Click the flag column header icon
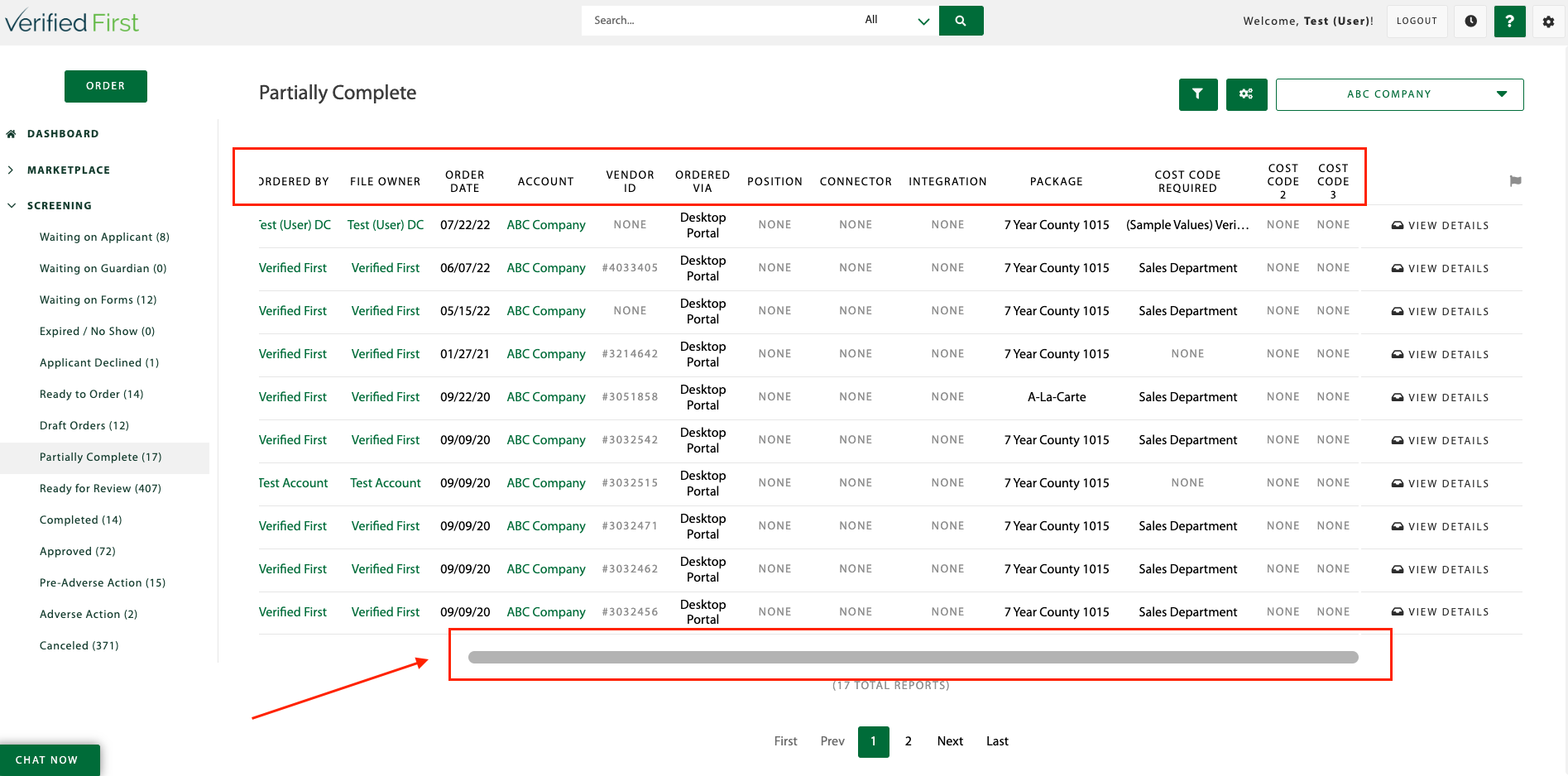 (1515, 181)
